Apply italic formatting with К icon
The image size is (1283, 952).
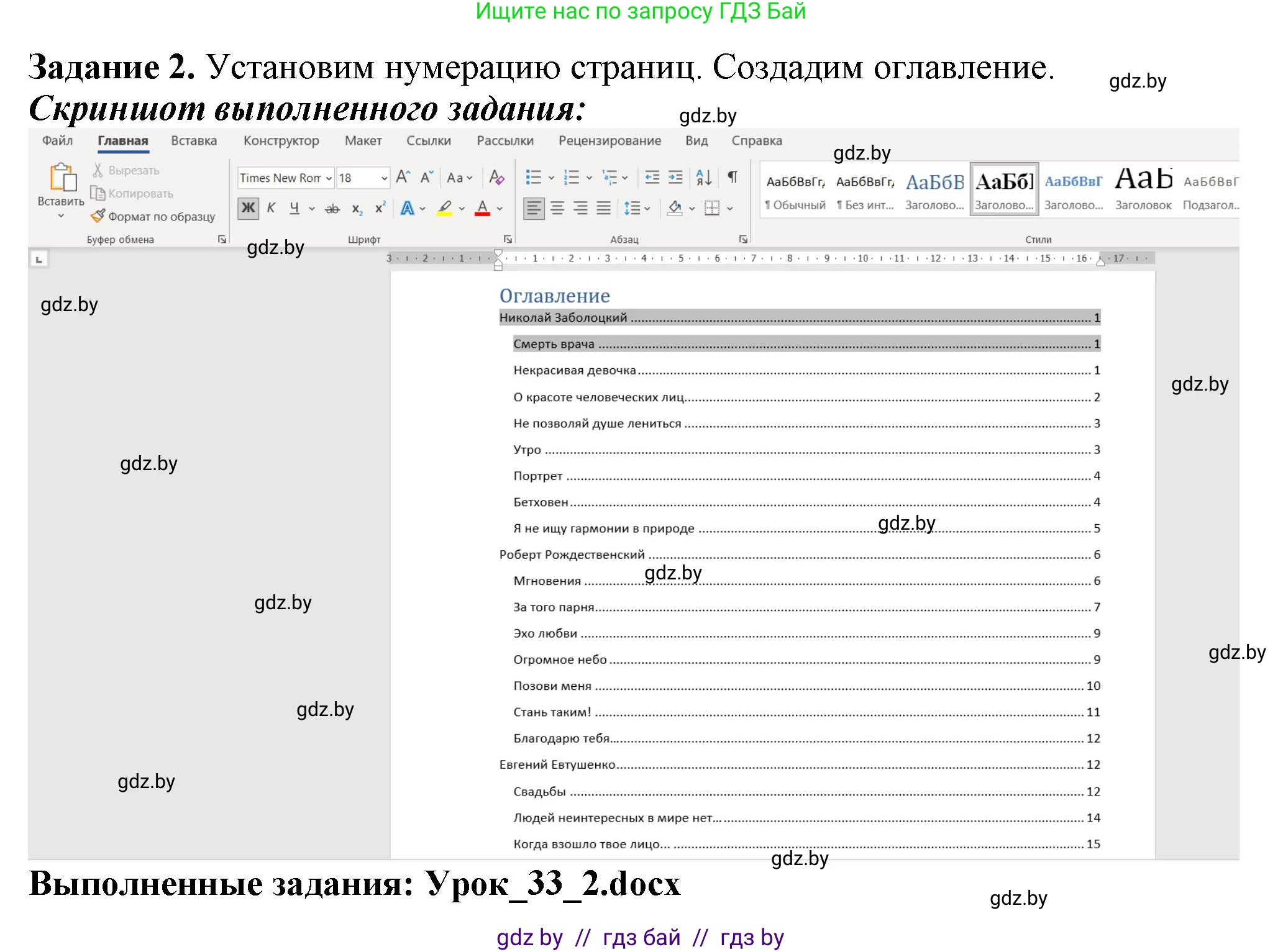(272, 207)
